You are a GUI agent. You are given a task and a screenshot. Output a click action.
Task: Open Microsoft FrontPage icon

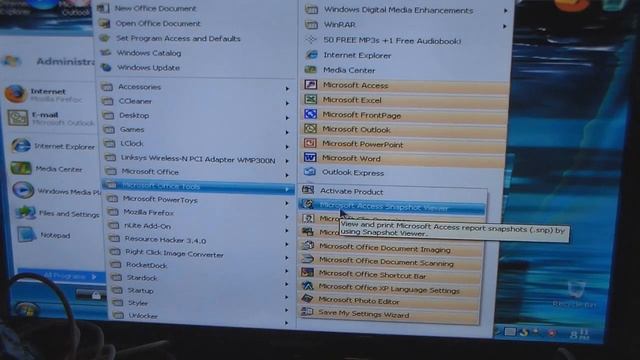pos(311,114)
